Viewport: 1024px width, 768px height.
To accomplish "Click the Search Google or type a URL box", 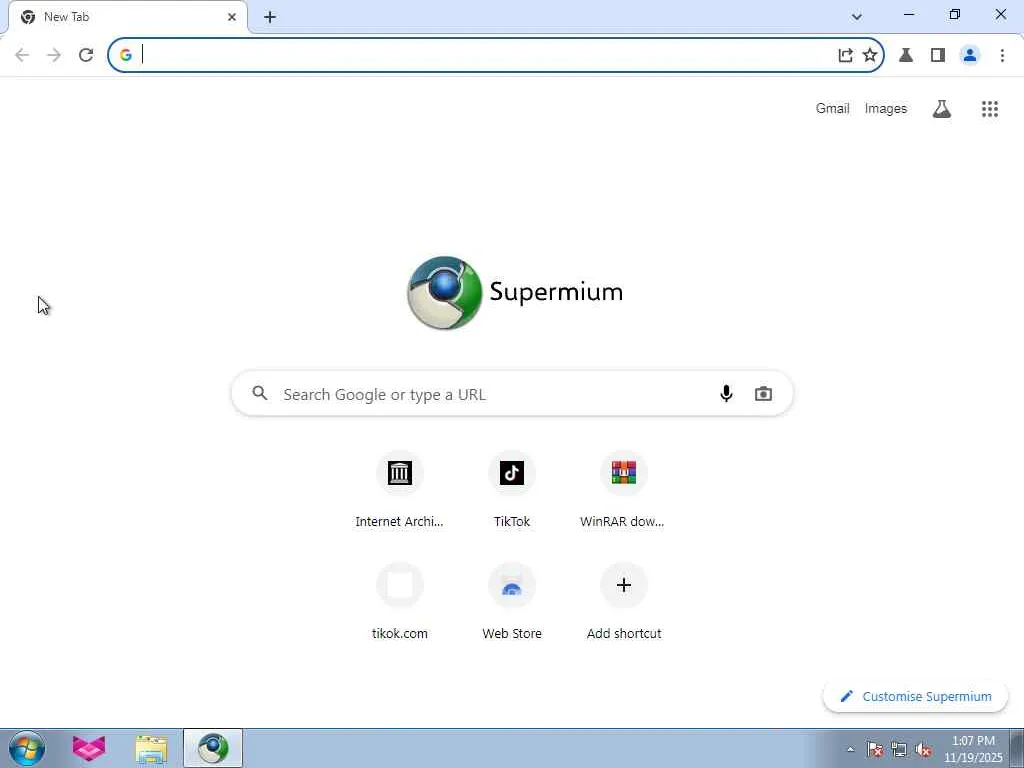I will pos(513,394).
